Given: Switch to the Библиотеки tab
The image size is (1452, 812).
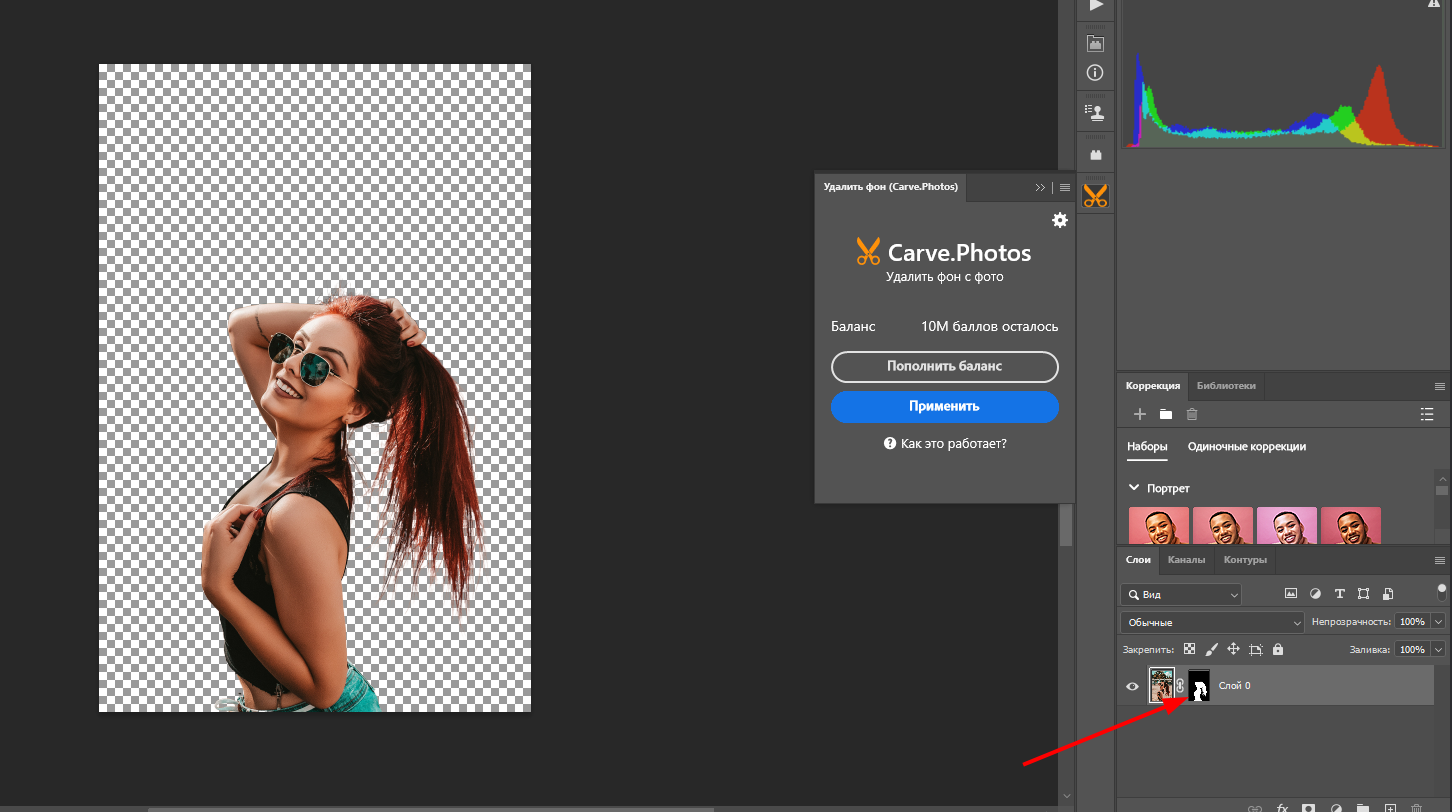Looking at the screenshot, I should pos(1226,385).
